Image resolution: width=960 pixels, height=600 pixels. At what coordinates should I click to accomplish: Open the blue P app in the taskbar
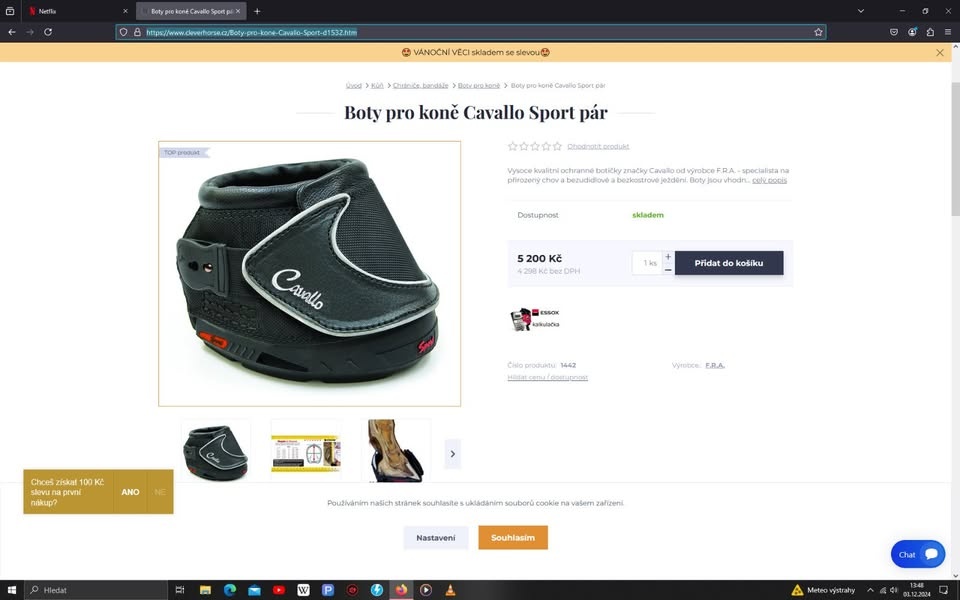tap(328, 590)
